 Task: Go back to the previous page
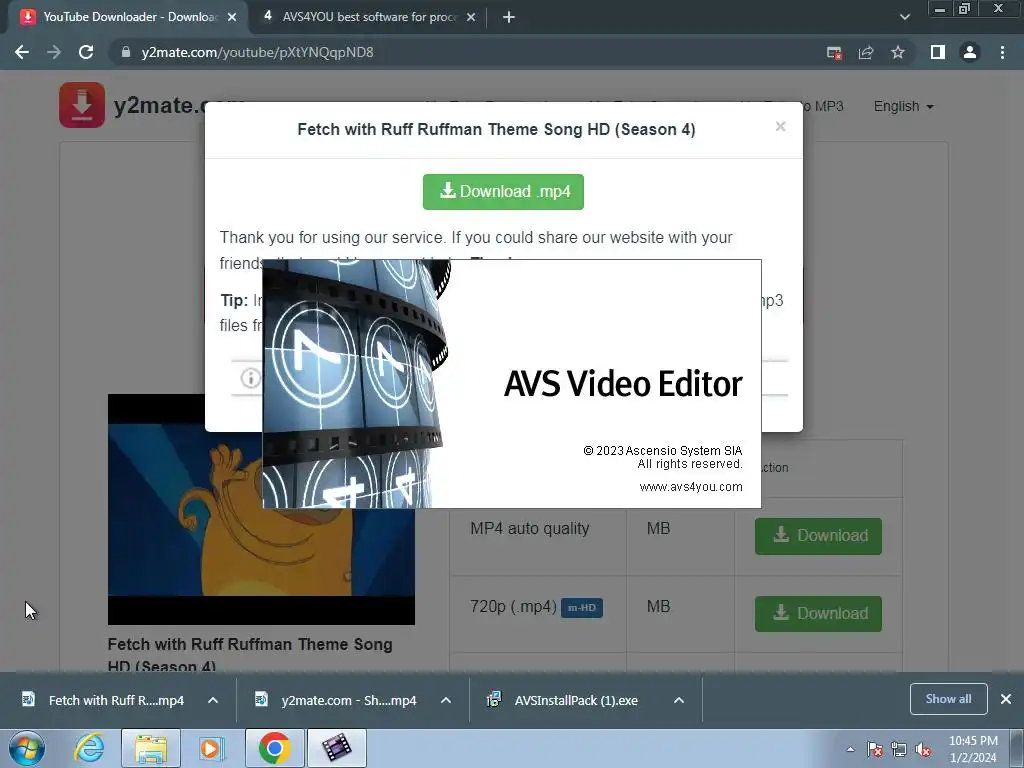[x=22, y=52]
